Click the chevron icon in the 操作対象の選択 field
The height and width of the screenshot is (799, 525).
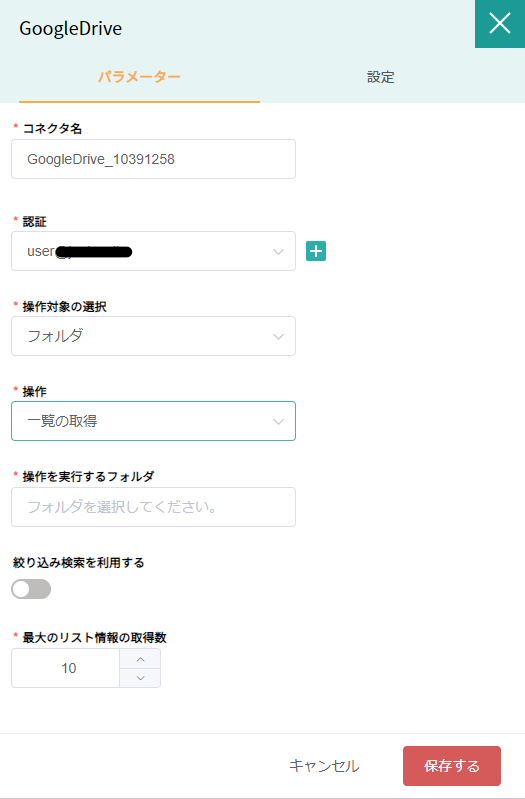pyautogui.click(x=278, y=336)
